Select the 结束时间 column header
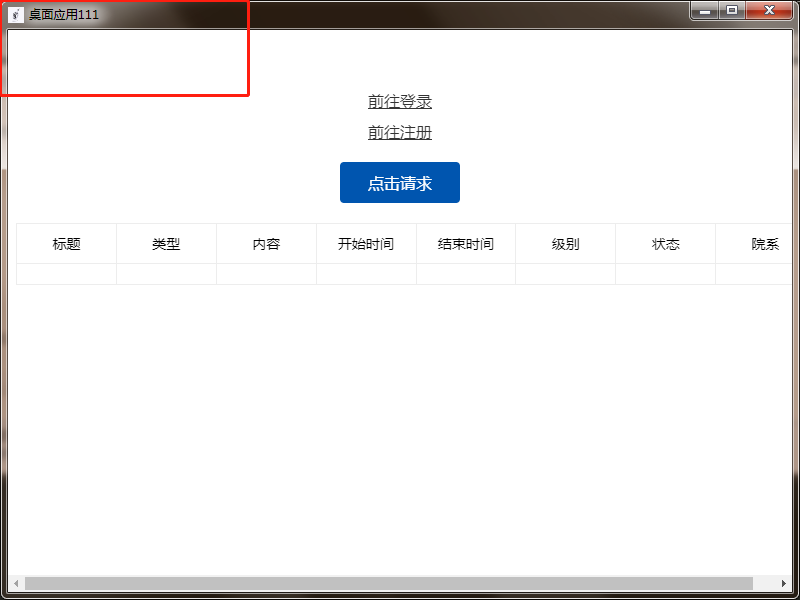Viewport: 800px width, 600px height. 466,244
